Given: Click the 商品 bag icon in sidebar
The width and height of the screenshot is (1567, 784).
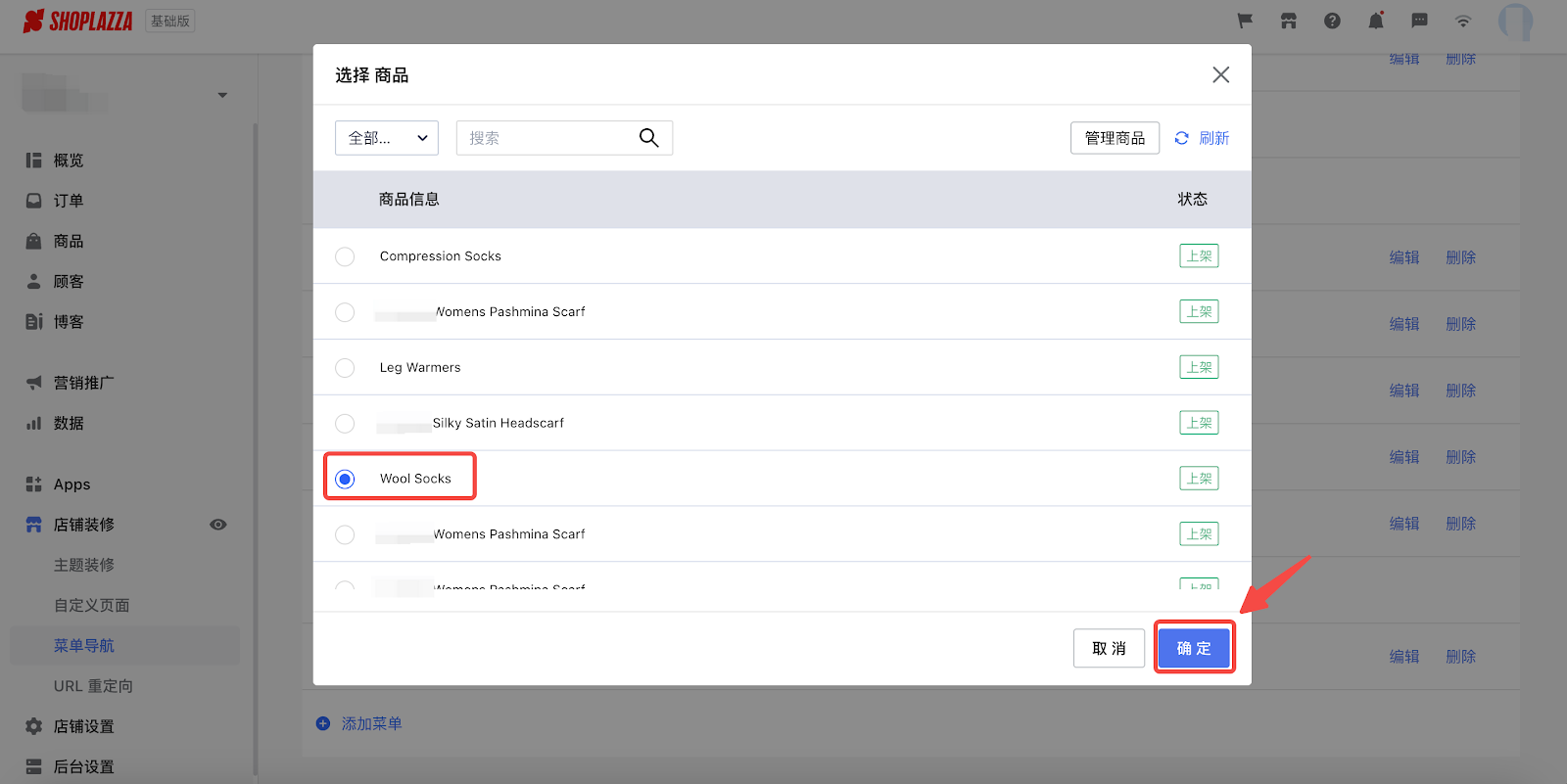Looking at the screenshot, I should point(34,241).
